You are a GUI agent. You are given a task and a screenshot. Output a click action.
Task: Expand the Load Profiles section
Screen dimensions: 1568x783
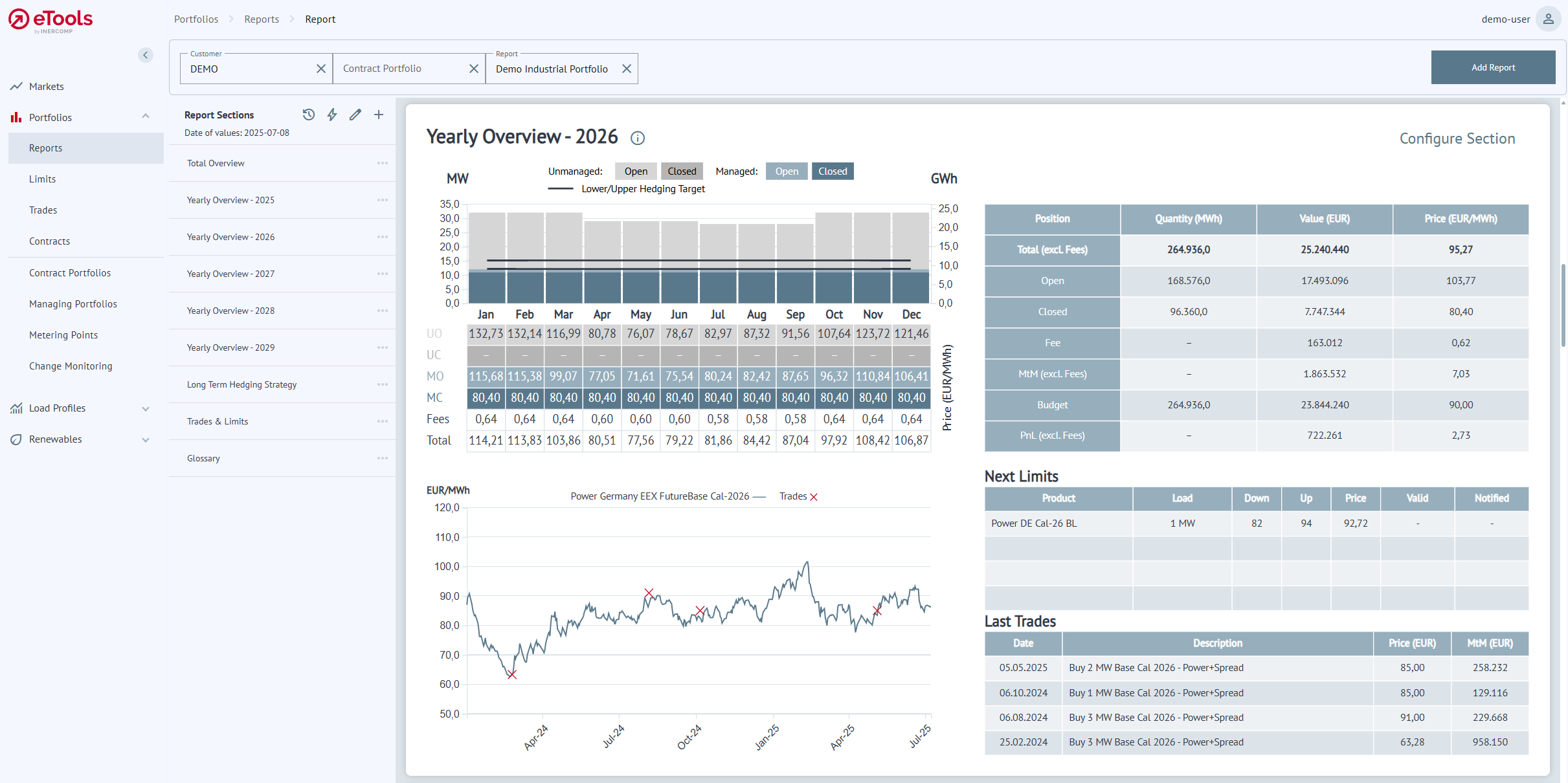(146, 408)
